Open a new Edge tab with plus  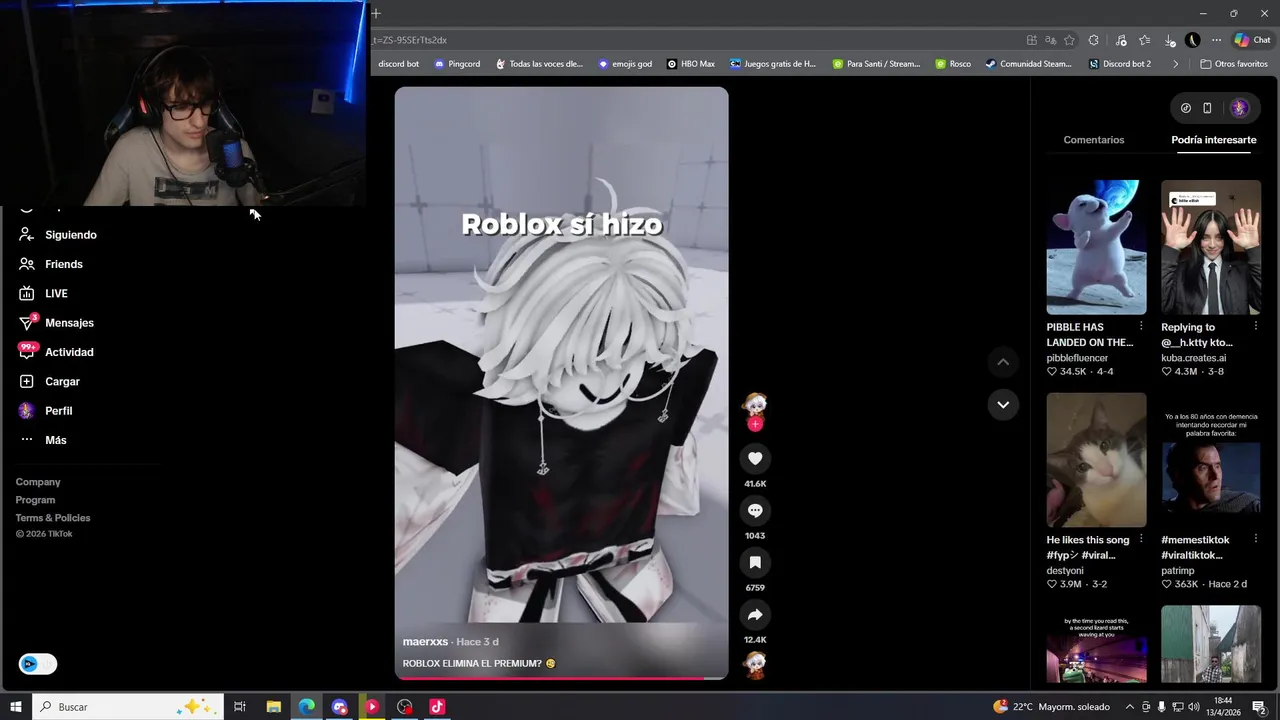[x=376, y=13]
